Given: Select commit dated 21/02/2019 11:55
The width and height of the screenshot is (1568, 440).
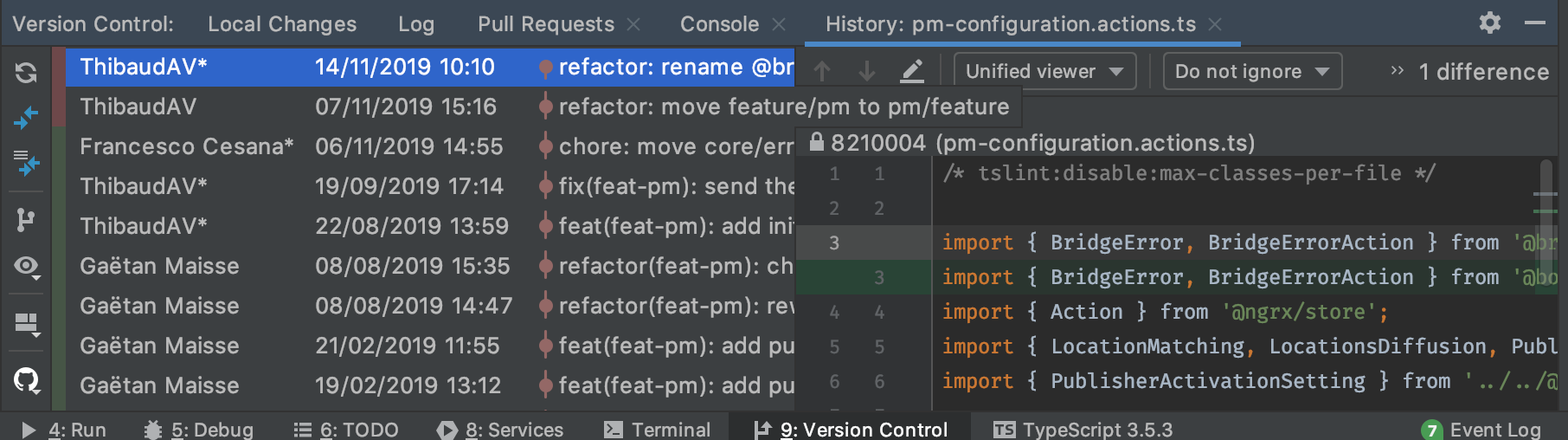Looking at the screenshot, I should [430, 346].
